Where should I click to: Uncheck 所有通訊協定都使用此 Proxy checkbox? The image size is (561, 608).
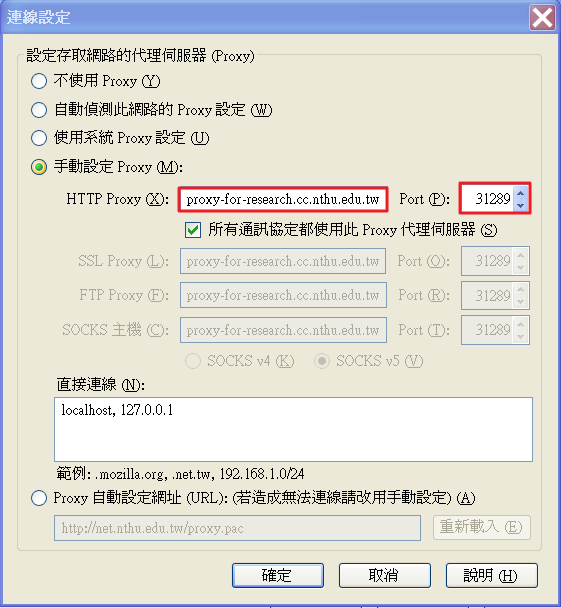(x=193, y=230)
